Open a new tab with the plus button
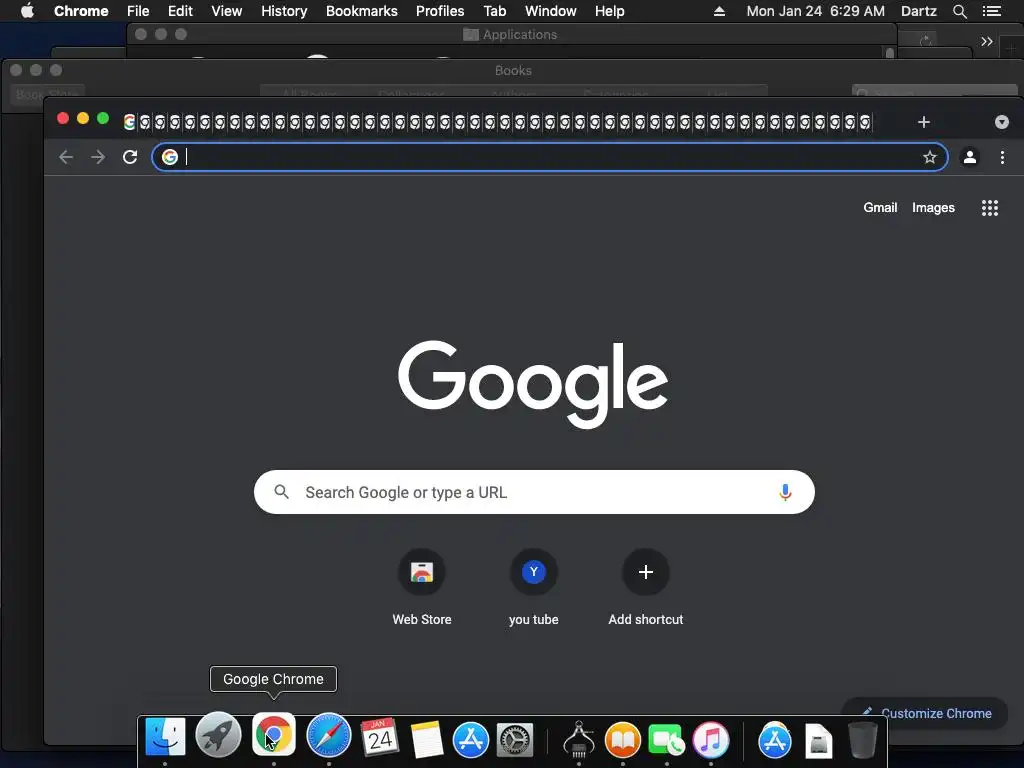This screenshot has width=1024, height=768. click(923, 122)
